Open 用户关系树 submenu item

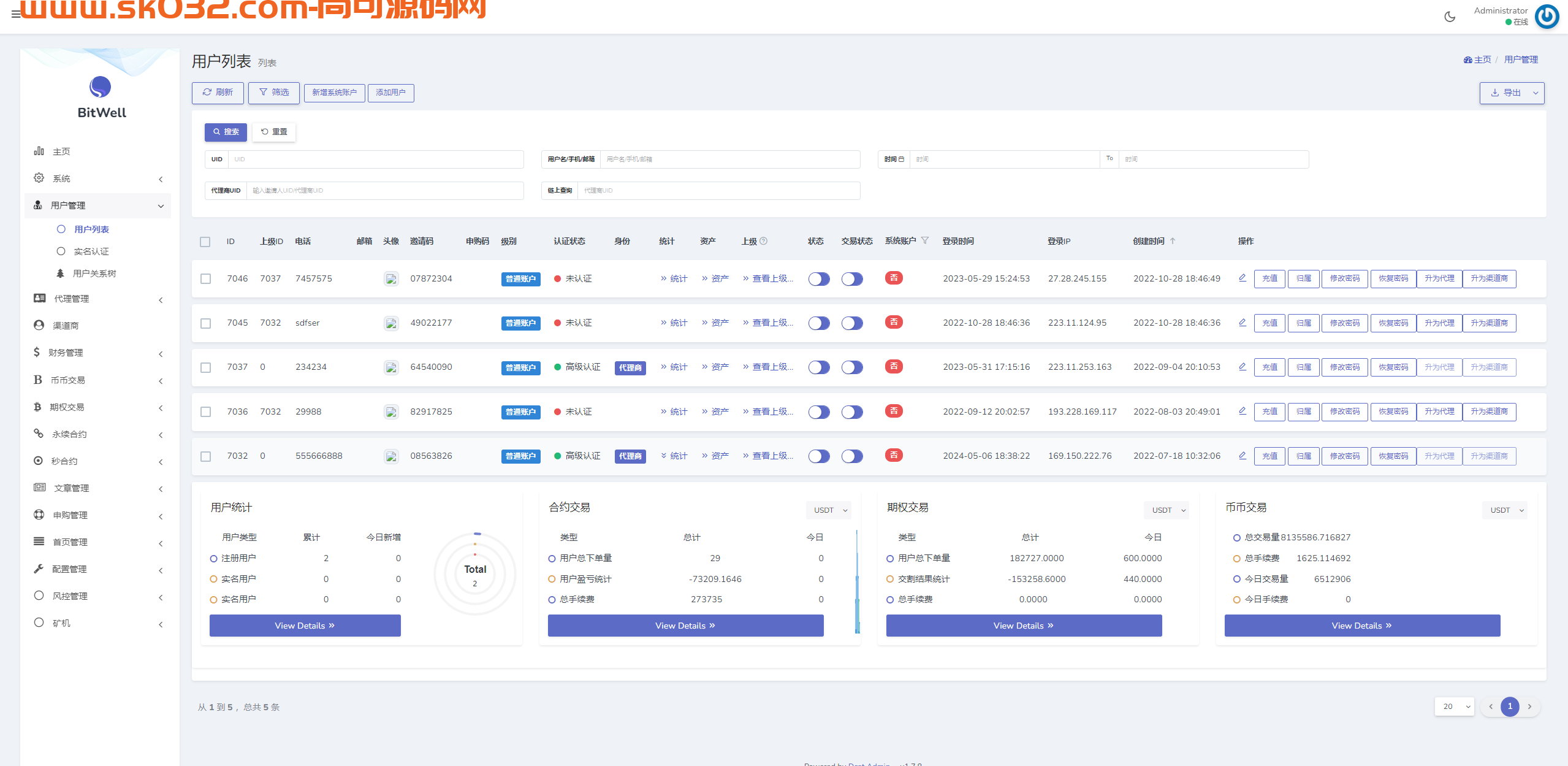point(94,274)
